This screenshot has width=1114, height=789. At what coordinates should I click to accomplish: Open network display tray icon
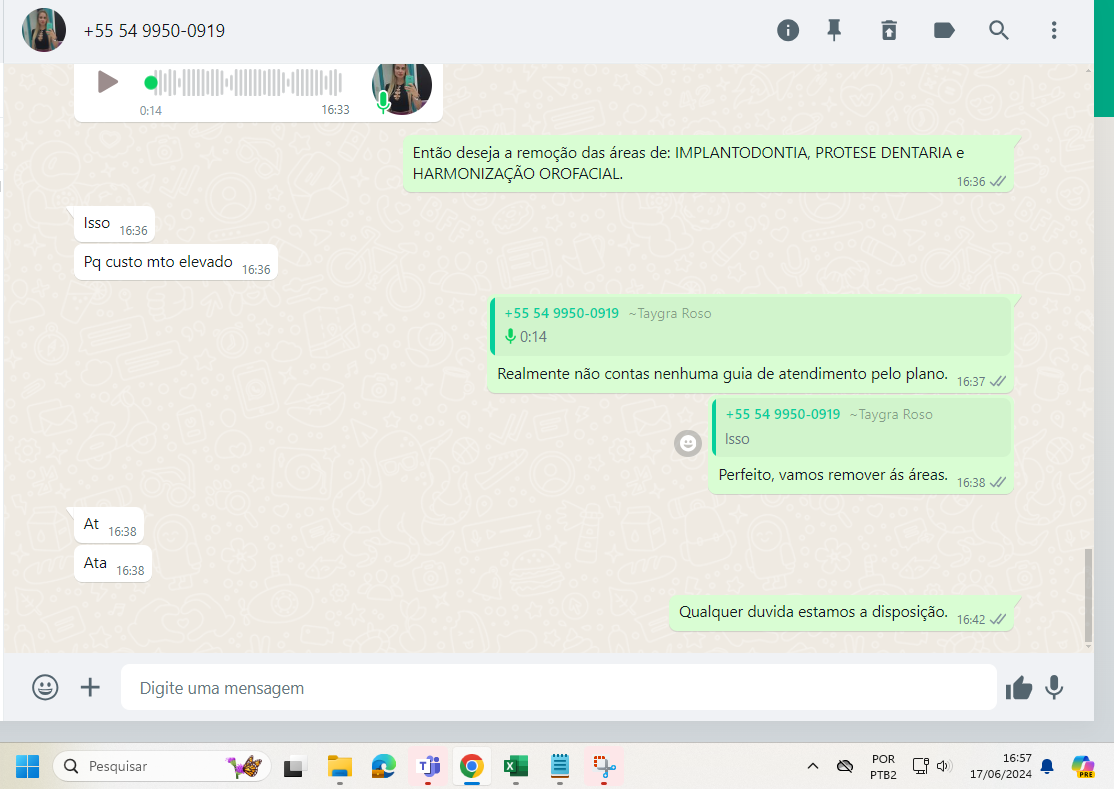(x=921, y=766)
